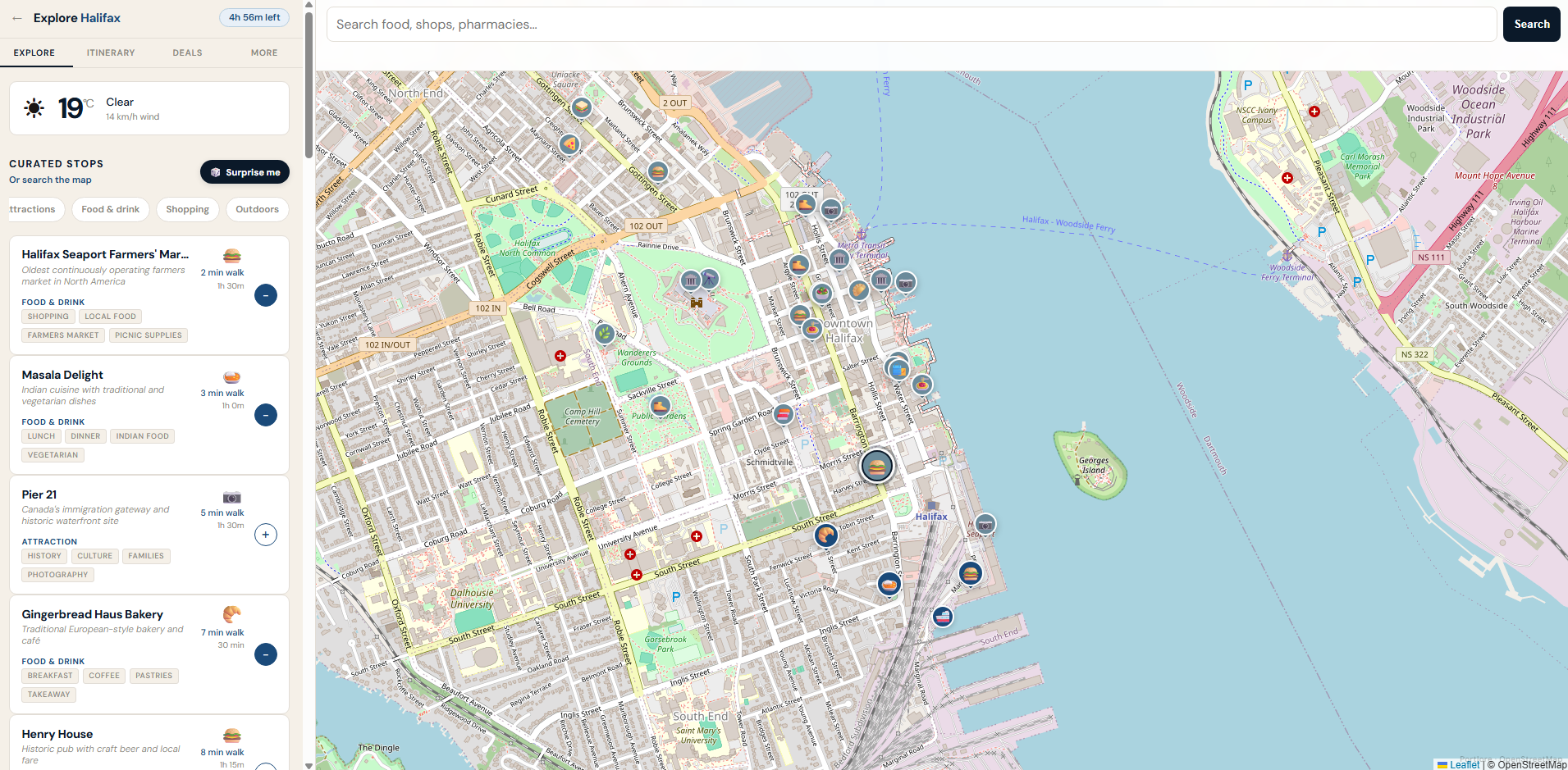The width and height of the screenshot is (1568, 770).
Task: Go to the Deals tab
Action: pyautogui.click(x=187, y=52)
